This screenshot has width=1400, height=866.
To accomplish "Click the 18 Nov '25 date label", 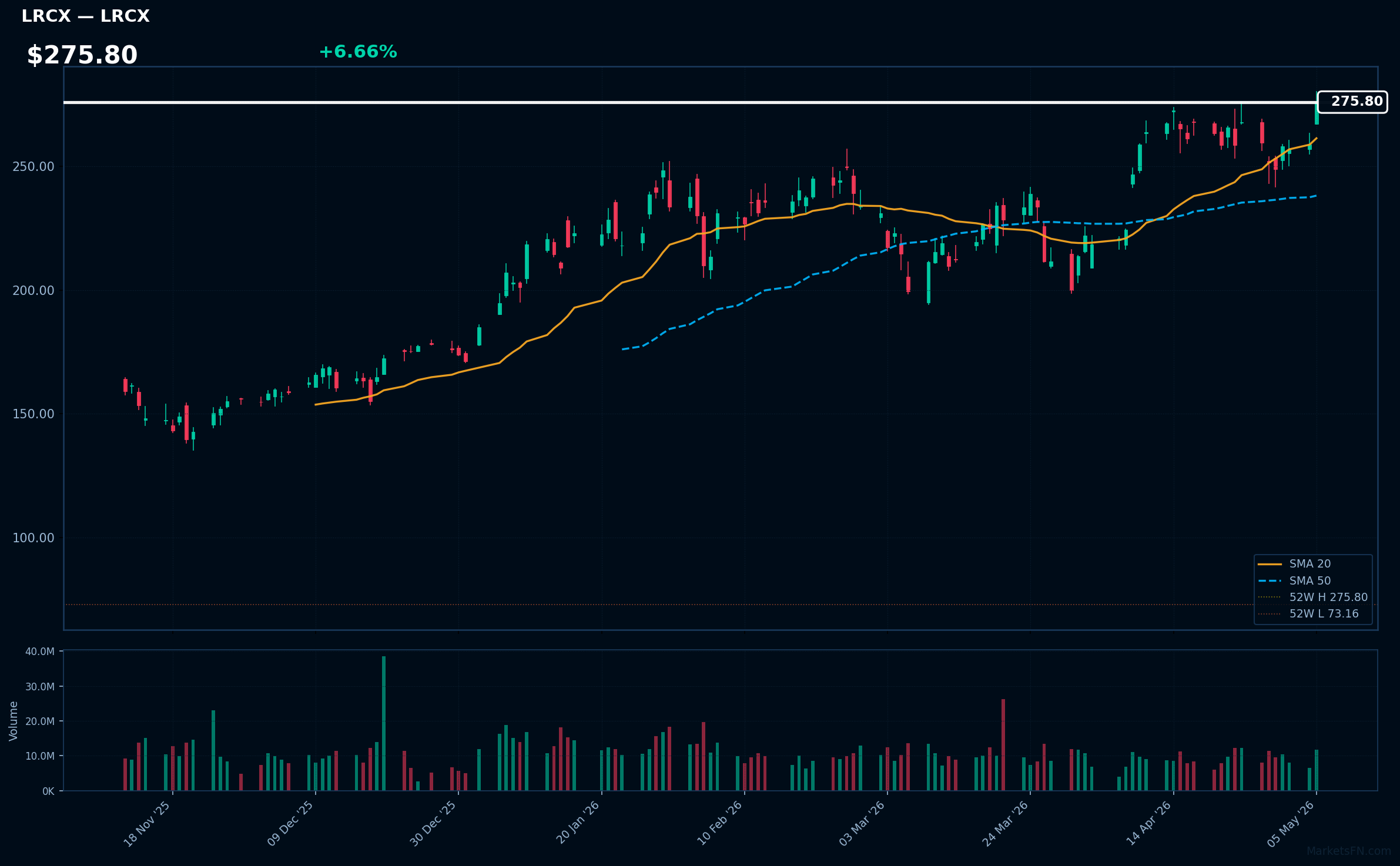I will click(x=147, y=824).
